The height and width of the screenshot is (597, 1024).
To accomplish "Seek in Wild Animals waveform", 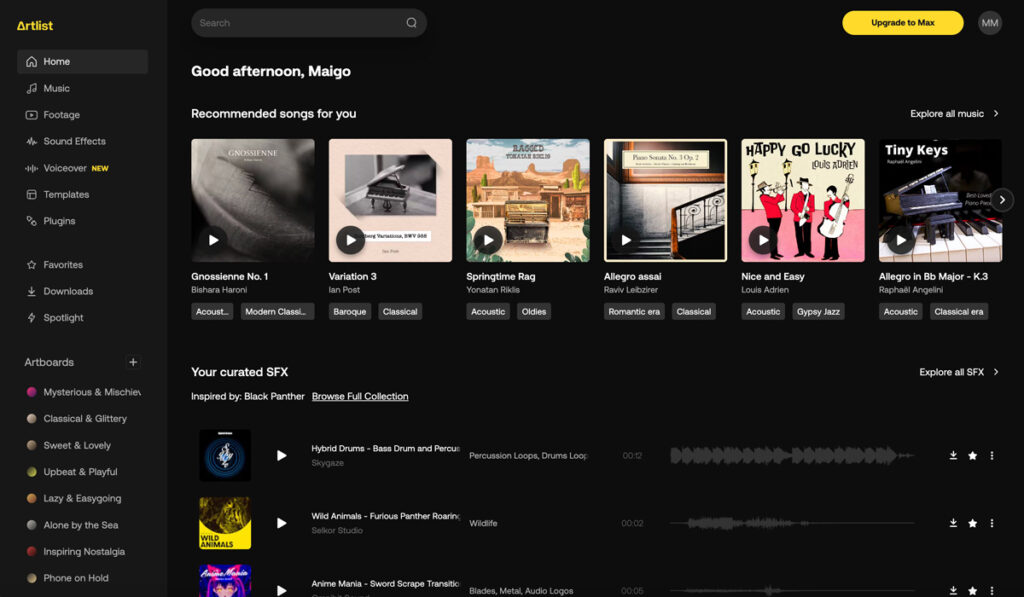I will (x=792, y=523).
